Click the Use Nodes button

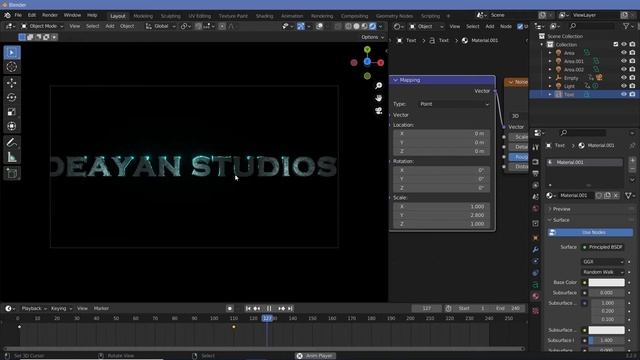[590, 232]
